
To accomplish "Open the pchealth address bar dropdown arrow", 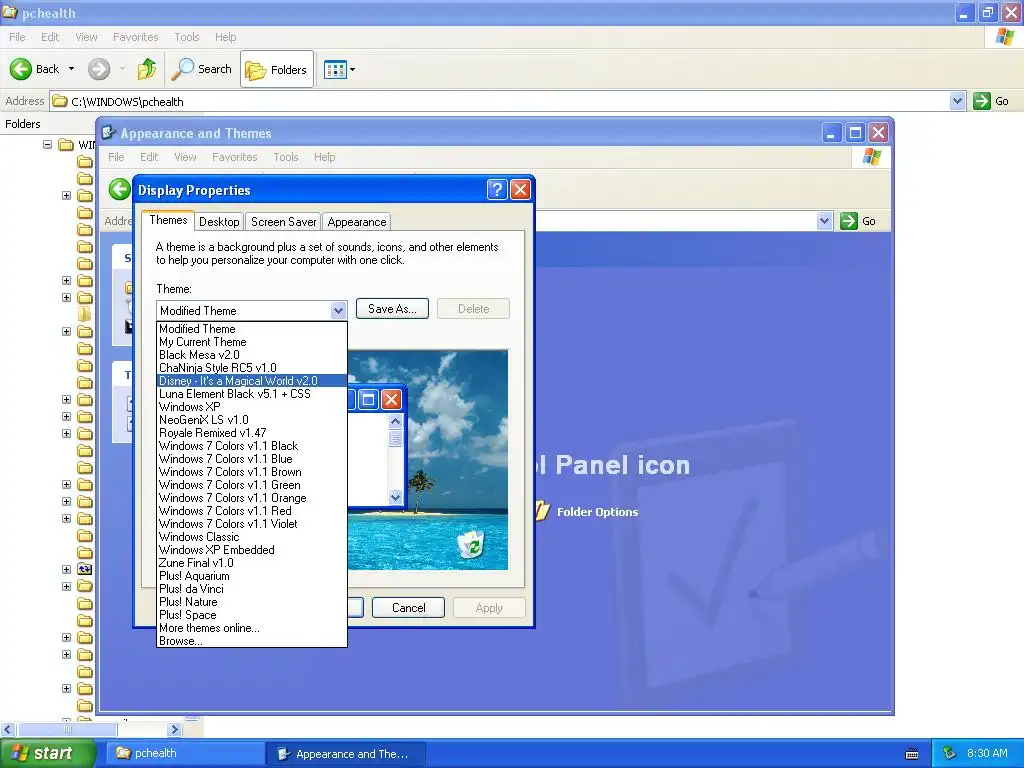I will (x=957, y=101).
